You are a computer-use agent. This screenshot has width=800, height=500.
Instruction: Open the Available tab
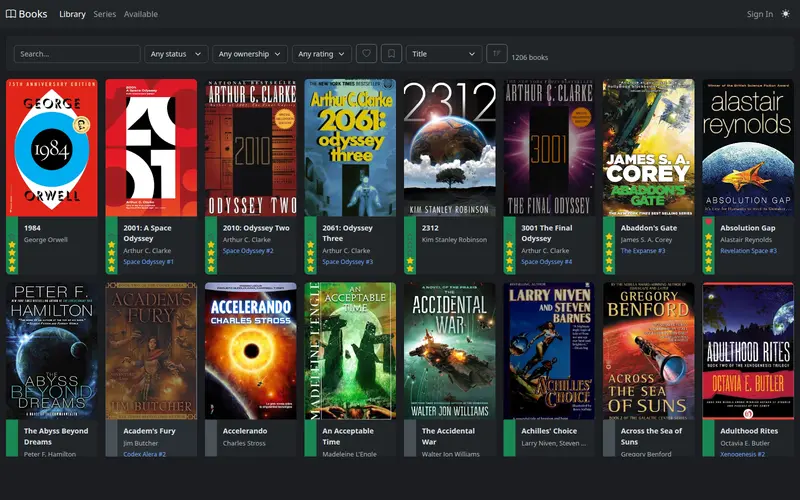point(141,14)
